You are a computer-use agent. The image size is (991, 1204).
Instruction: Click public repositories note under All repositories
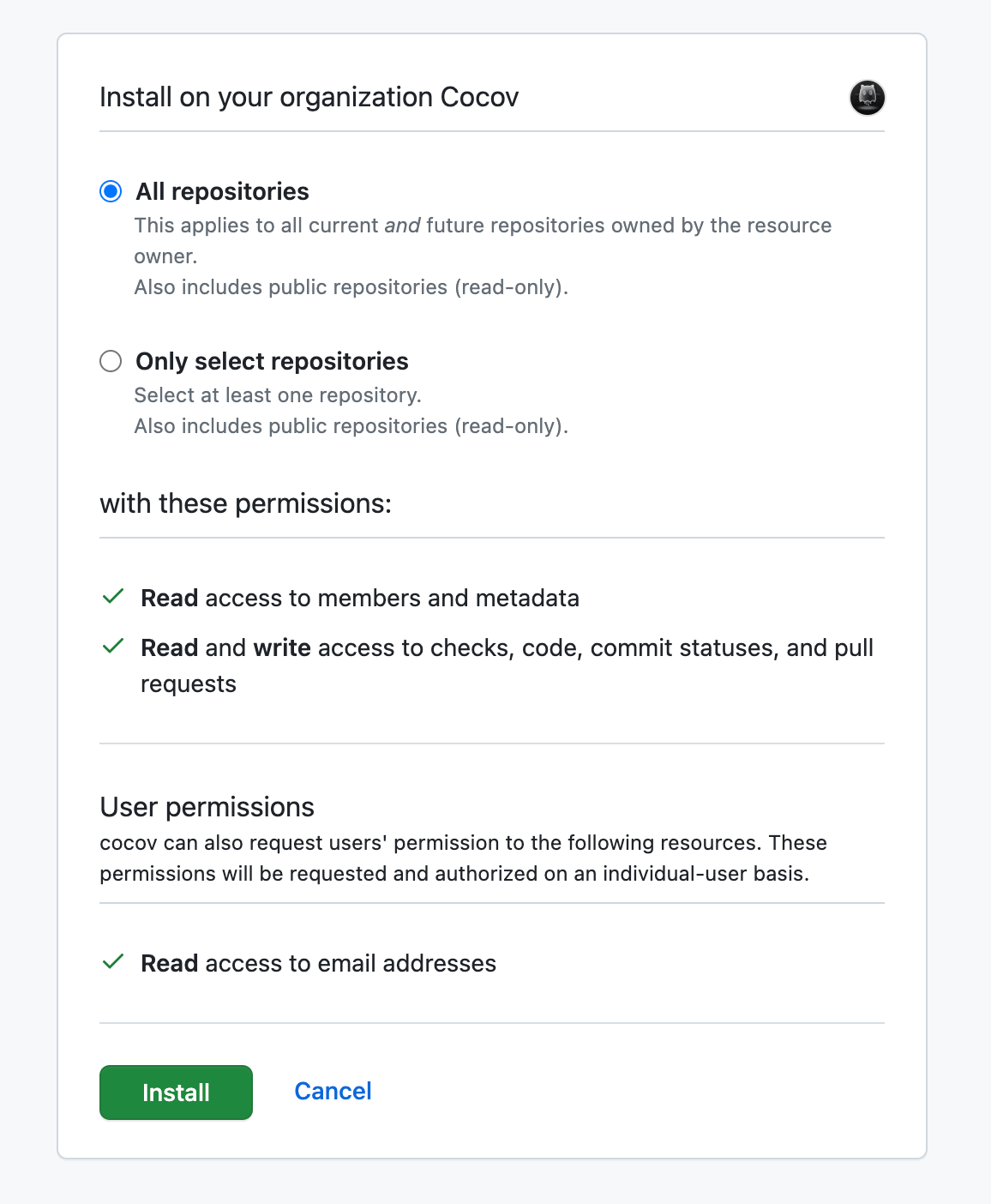click(351, 287)
